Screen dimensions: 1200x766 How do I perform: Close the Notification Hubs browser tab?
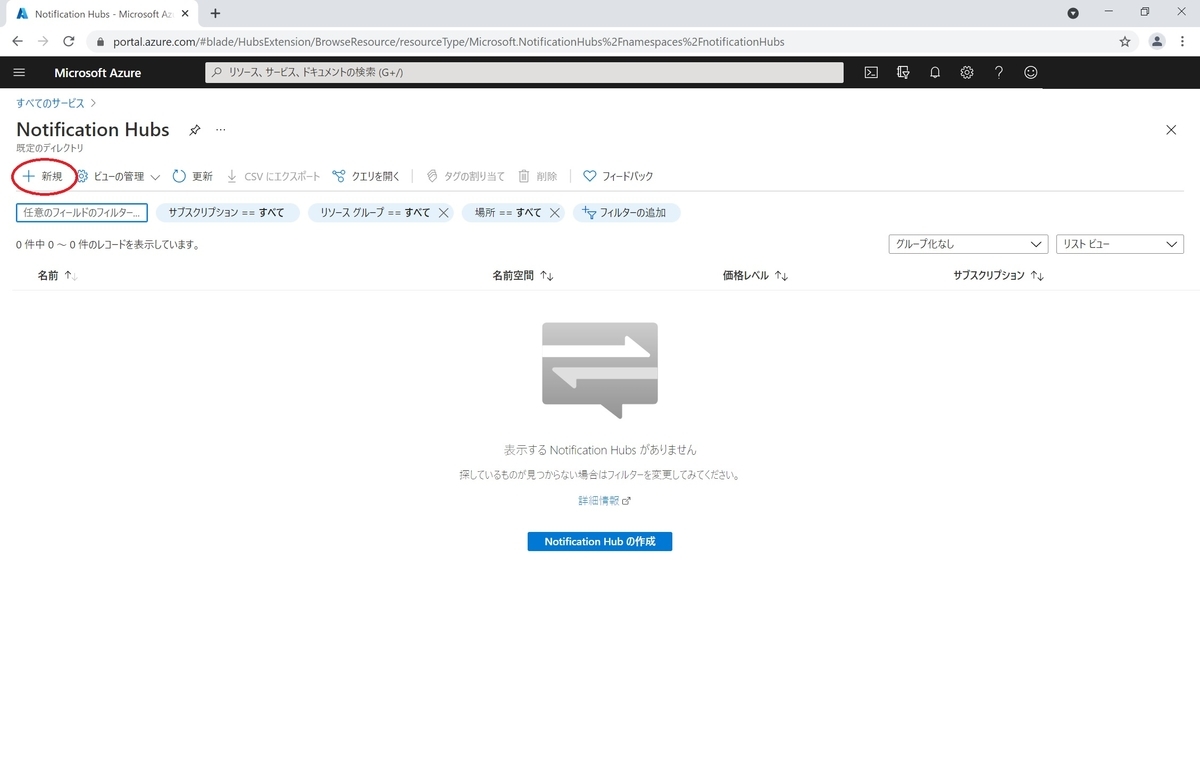pyautogui.click(x=184, y=14)
